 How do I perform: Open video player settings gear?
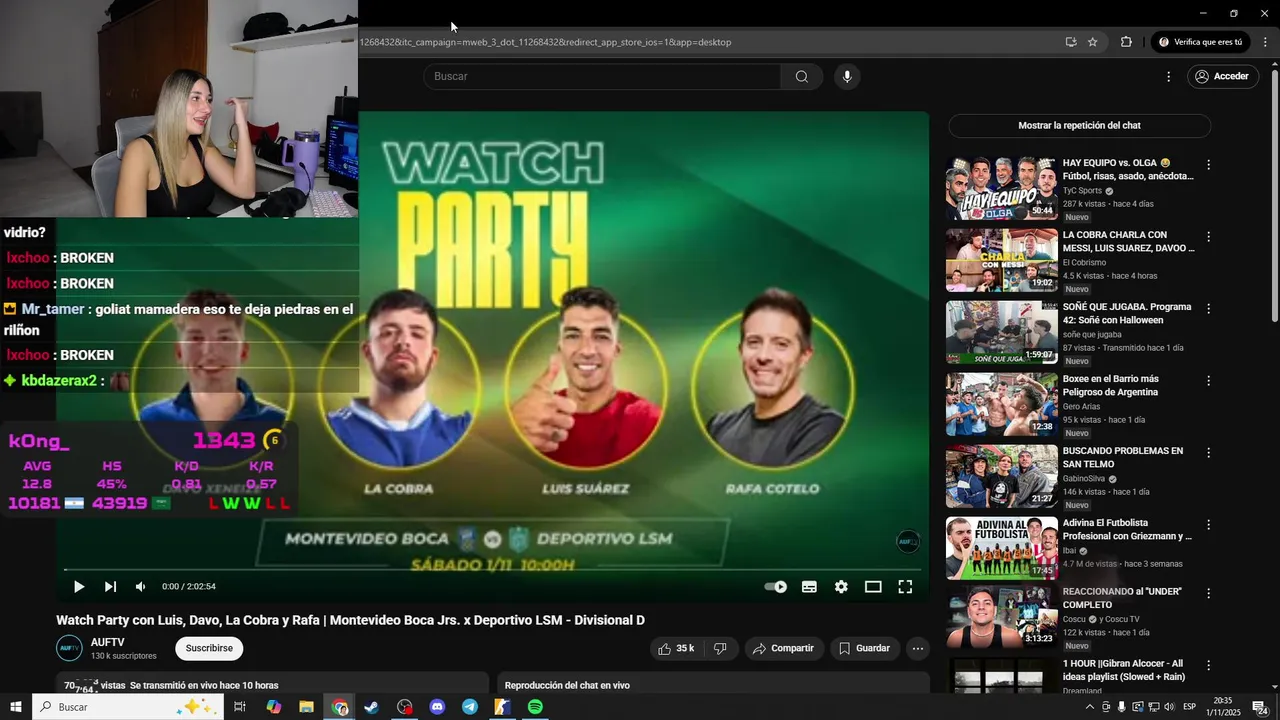(841, 587)
